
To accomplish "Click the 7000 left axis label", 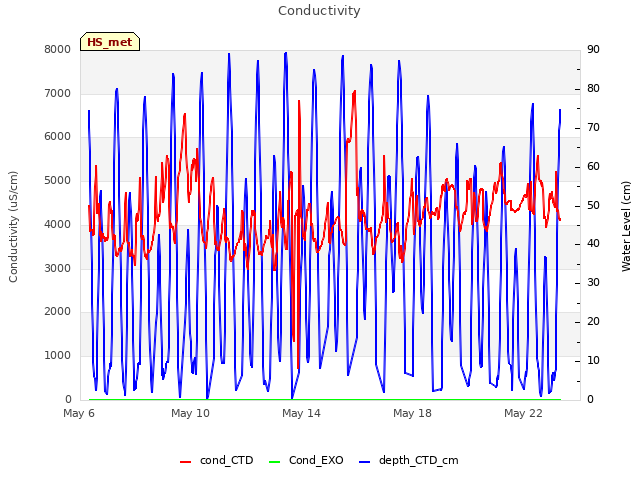I will tap(58, 93).
